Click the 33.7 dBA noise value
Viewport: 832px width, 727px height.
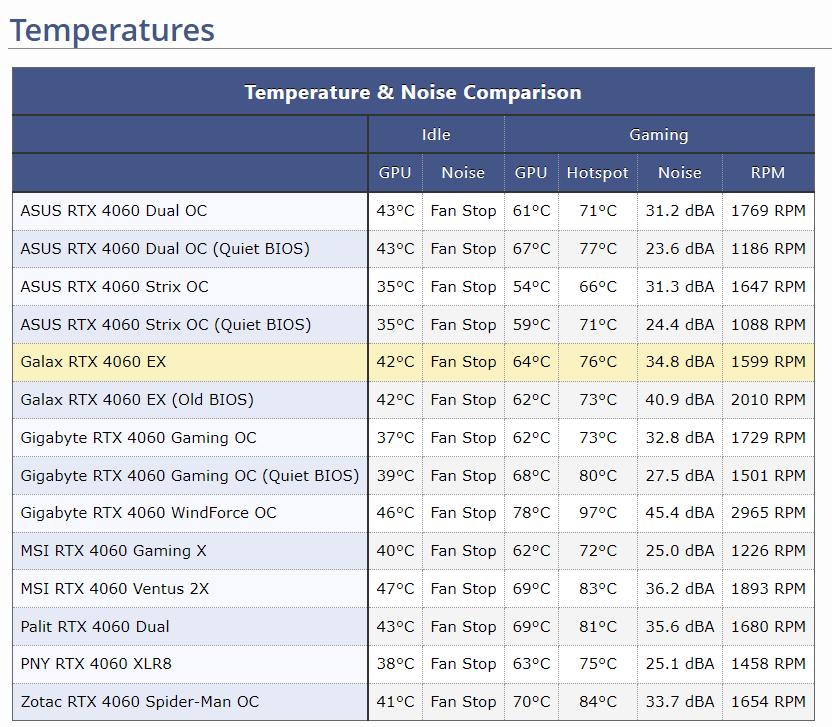pos(680,702)
